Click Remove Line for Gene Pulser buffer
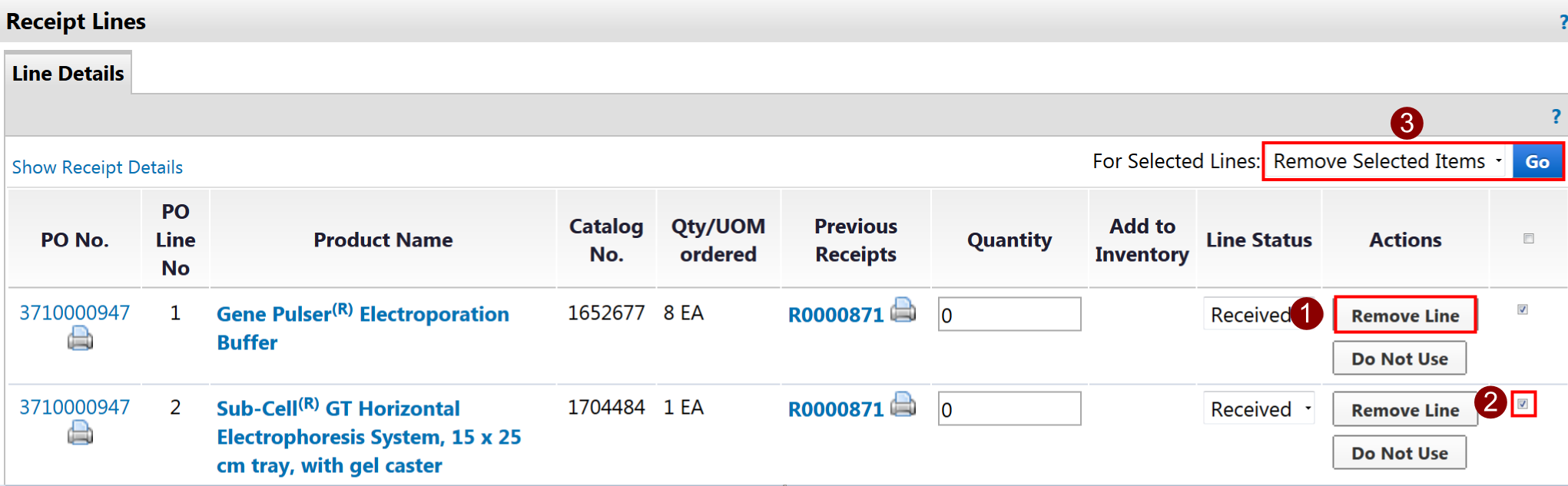1568x486 pixels. point(1404,316)
